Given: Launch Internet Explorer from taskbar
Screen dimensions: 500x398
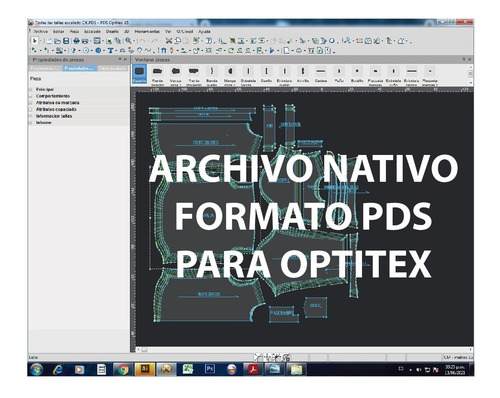Looking at the screenshot, I should (x=58, y=369).
